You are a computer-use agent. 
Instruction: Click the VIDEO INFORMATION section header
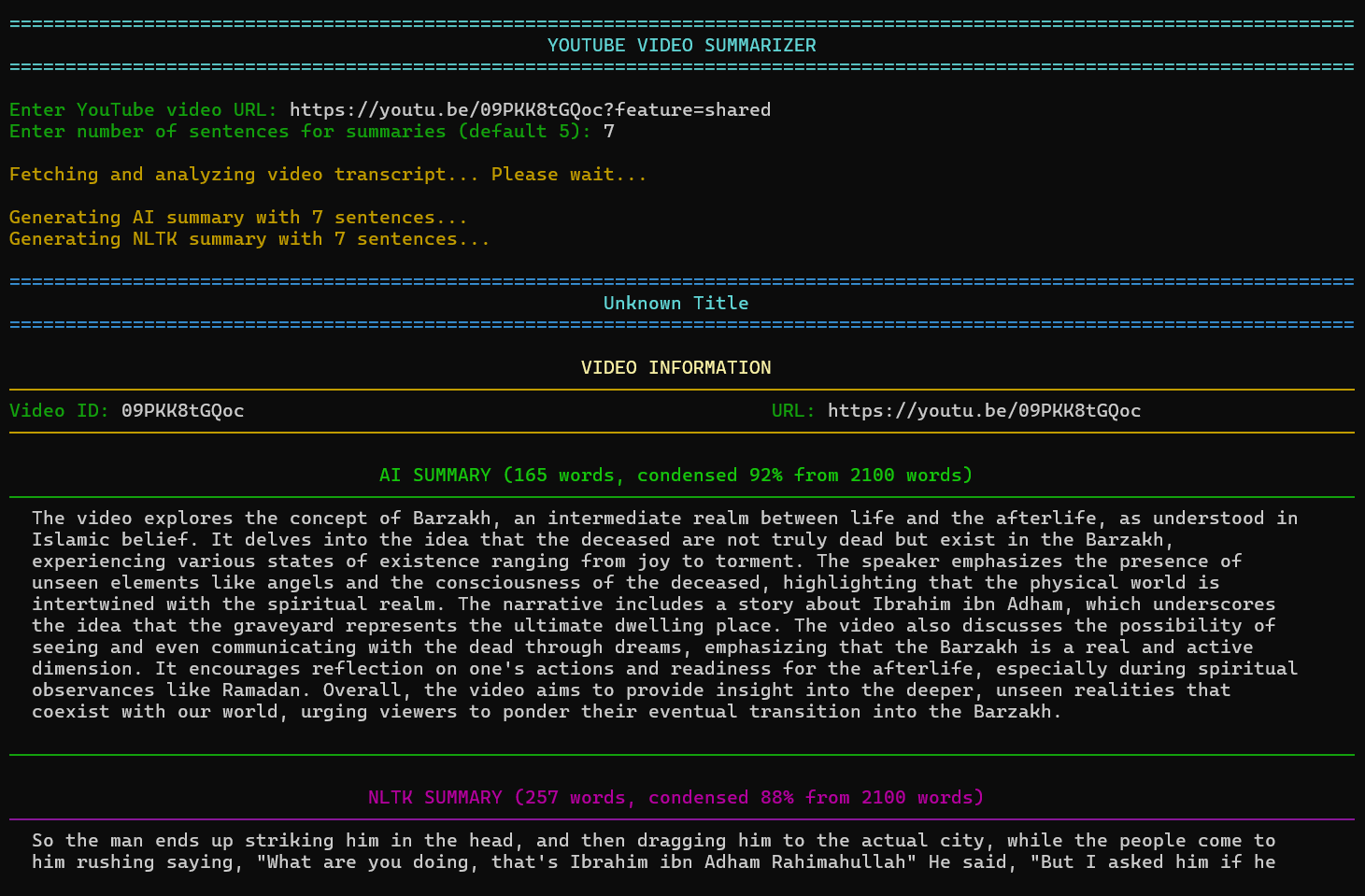coord(675,368)
